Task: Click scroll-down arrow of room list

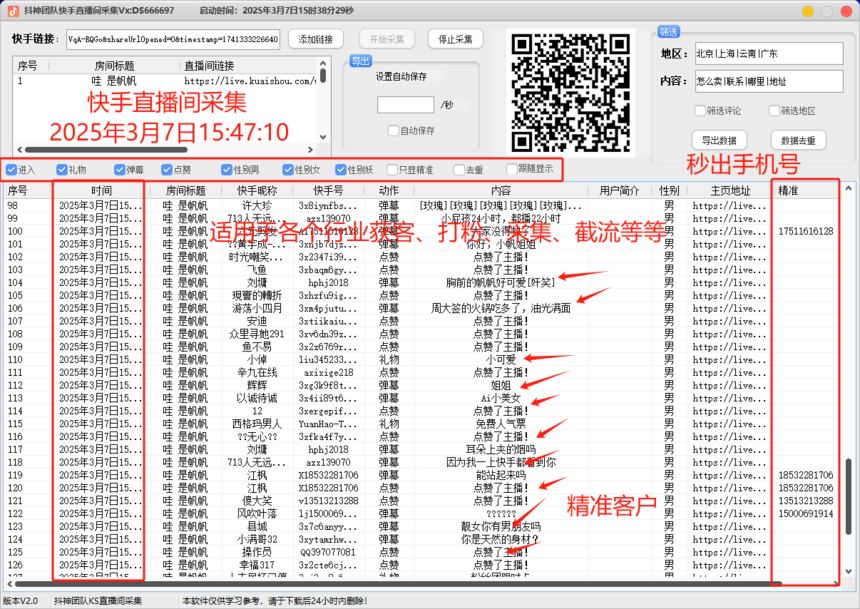Action: 323,137
